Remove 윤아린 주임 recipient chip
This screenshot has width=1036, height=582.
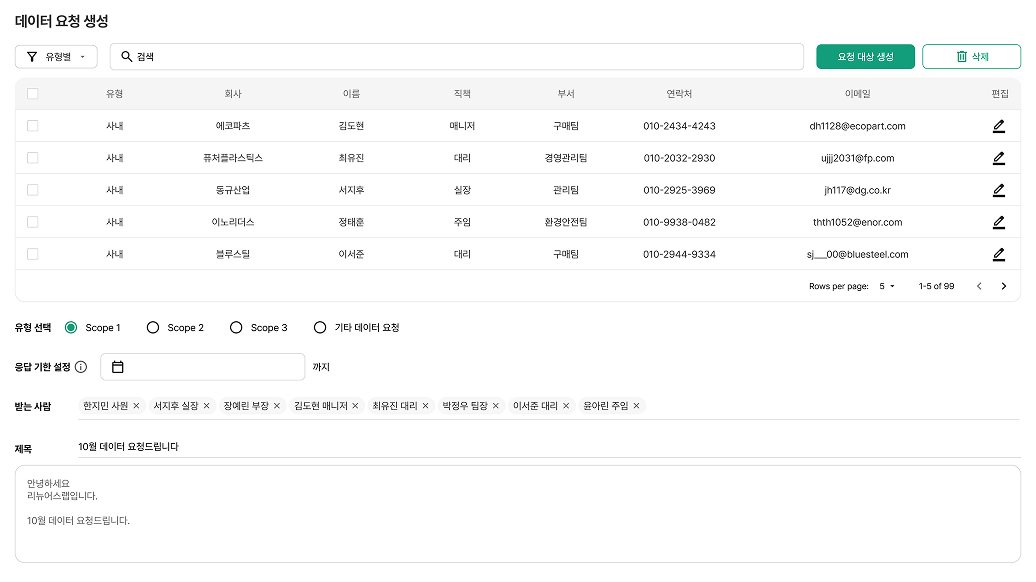(x=636, y=406)
